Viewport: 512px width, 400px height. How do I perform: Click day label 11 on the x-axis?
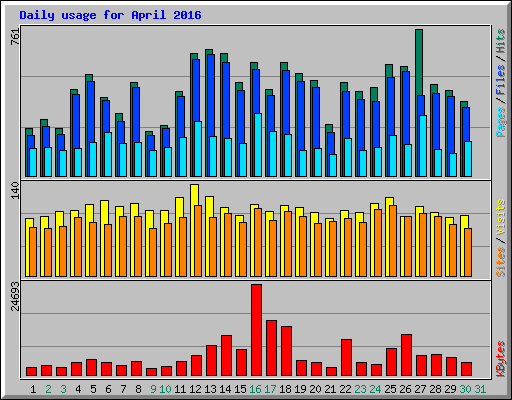(x=180, y=389)
